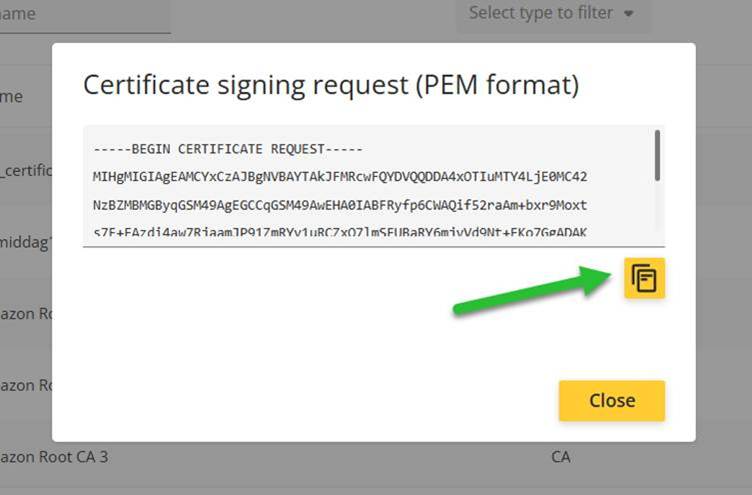Select the 'middag' row behind the dialog
752x495 pixels.
[26, 242]
